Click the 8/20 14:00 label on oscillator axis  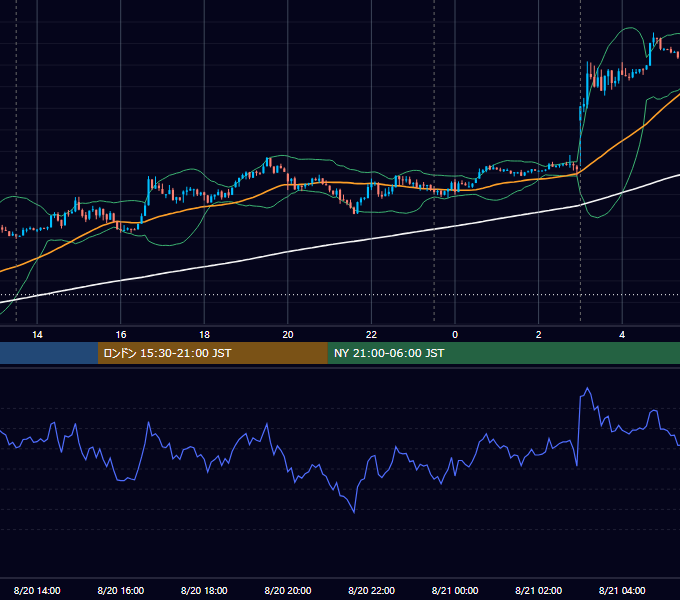[x=37, y=590]
